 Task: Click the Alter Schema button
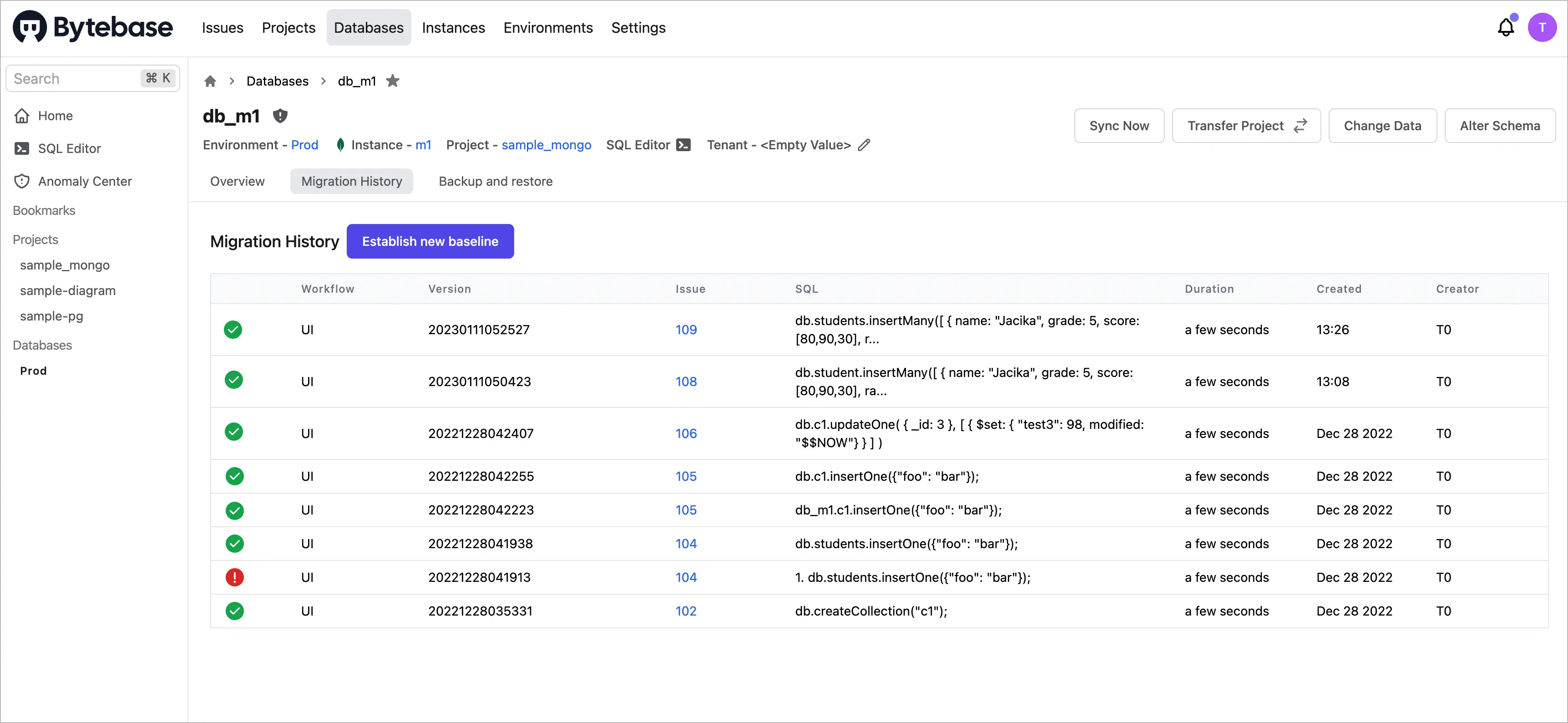pyautogui.click(x=1499, y=126)
